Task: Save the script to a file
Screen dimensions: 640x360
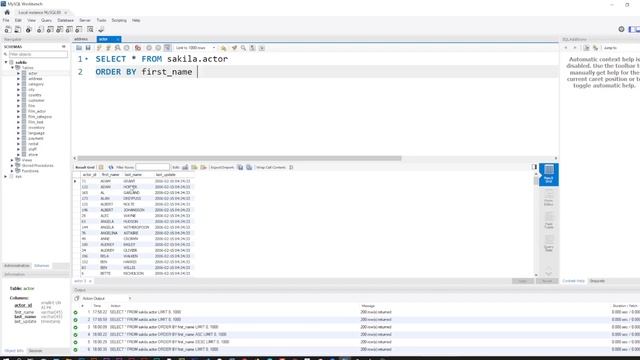Action: 88,48
